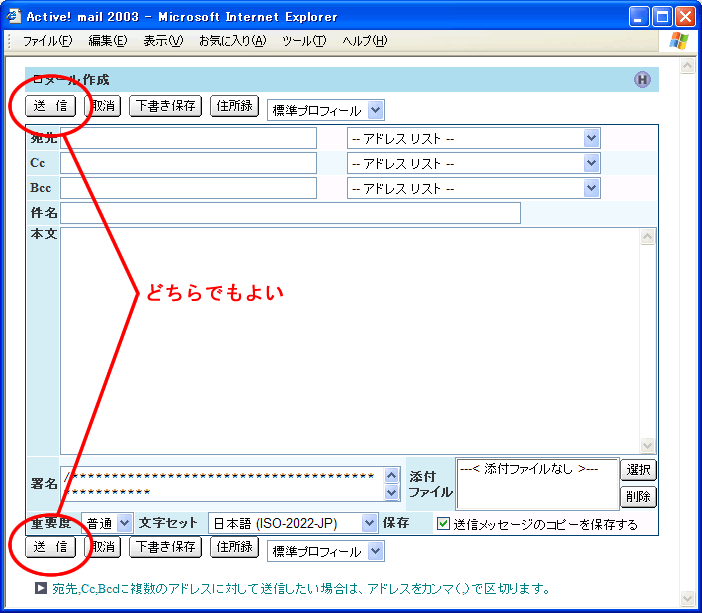This screenshot has width=702, height=613.
Task: Open the 重要度 priority dropdown
Action: click(107, 523)
